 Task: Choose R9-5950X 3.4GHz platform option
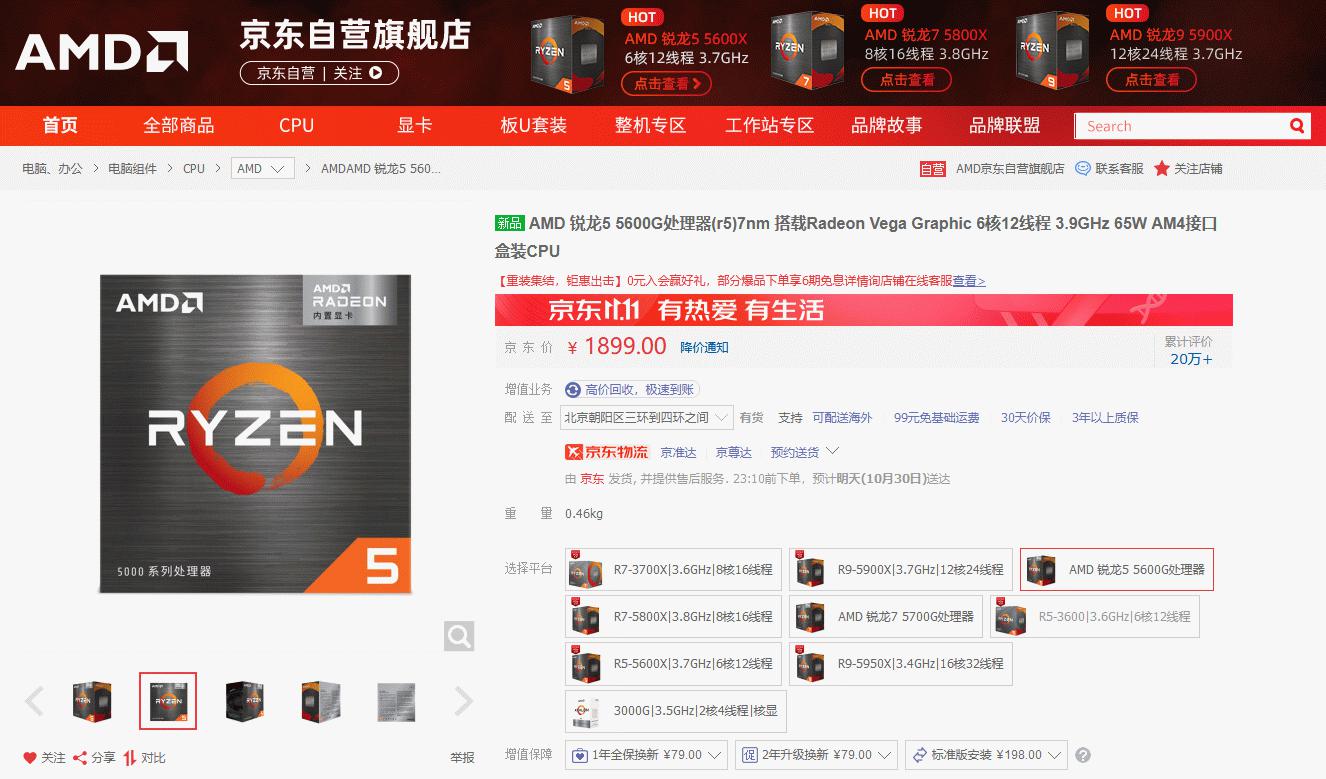pos(901,663)
